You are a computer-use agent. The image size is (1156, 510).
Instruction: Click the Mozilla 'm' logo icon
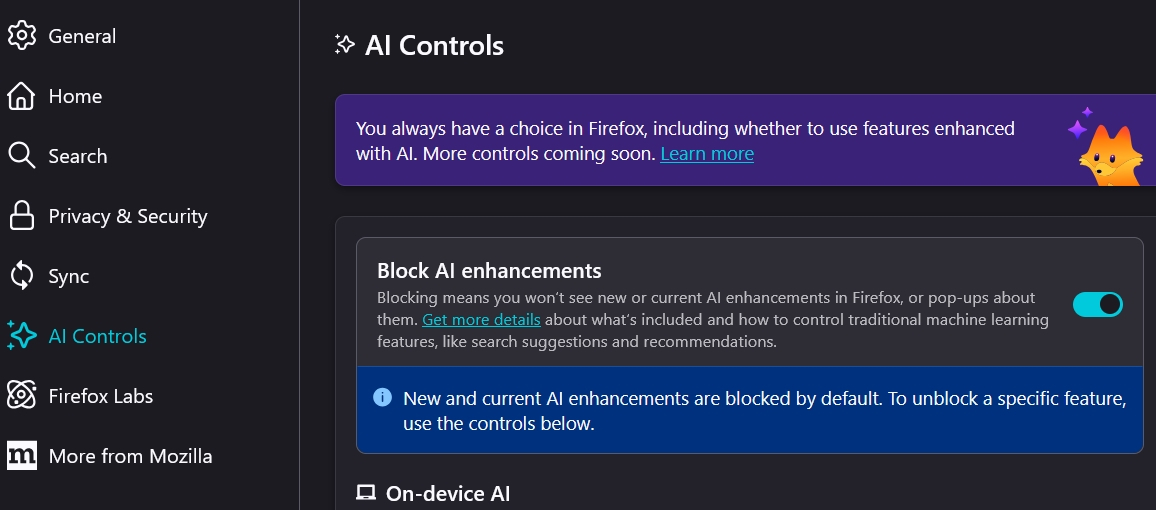click(21, 456)
